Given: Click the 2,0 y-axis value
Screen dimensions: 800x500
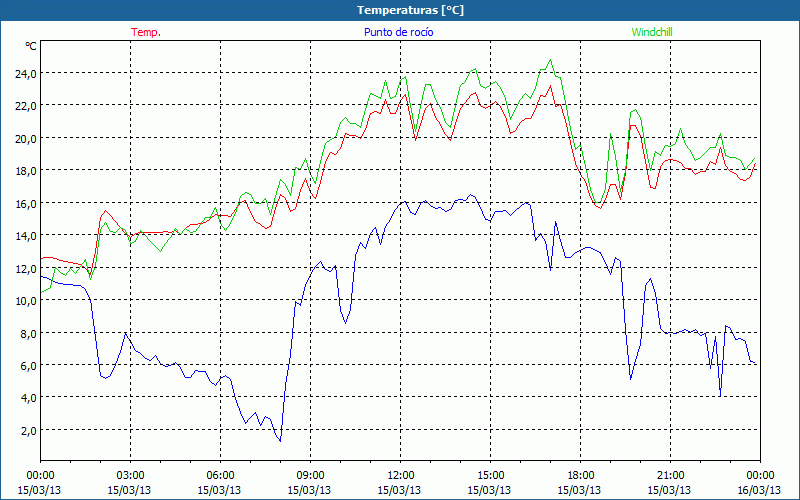Looking at the screenshot, I should coord(28,430).
